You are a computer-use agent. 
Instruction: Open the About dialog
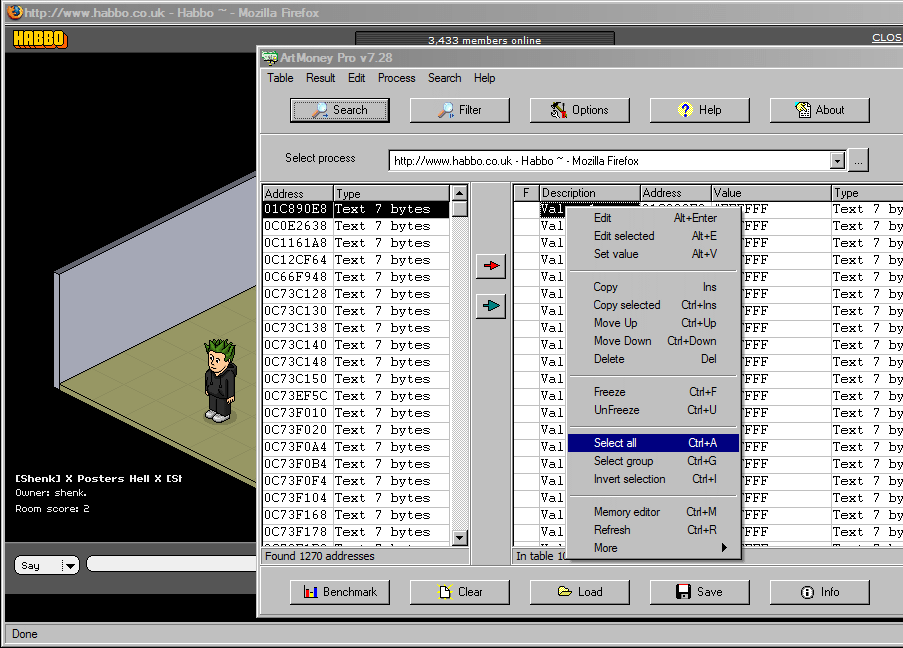click(x=819, y=110)
